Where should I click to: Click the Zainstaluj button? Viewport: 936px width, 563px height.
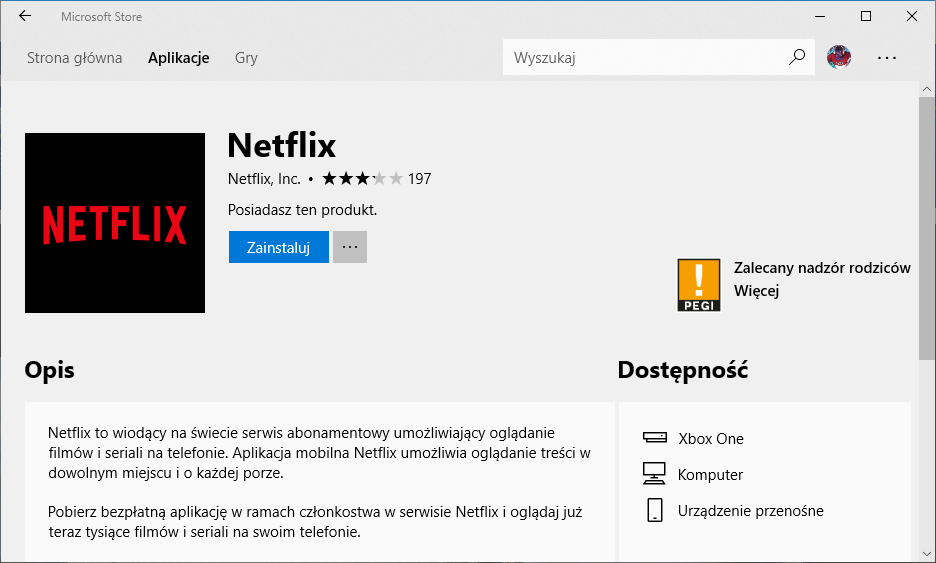pos(279,247)
